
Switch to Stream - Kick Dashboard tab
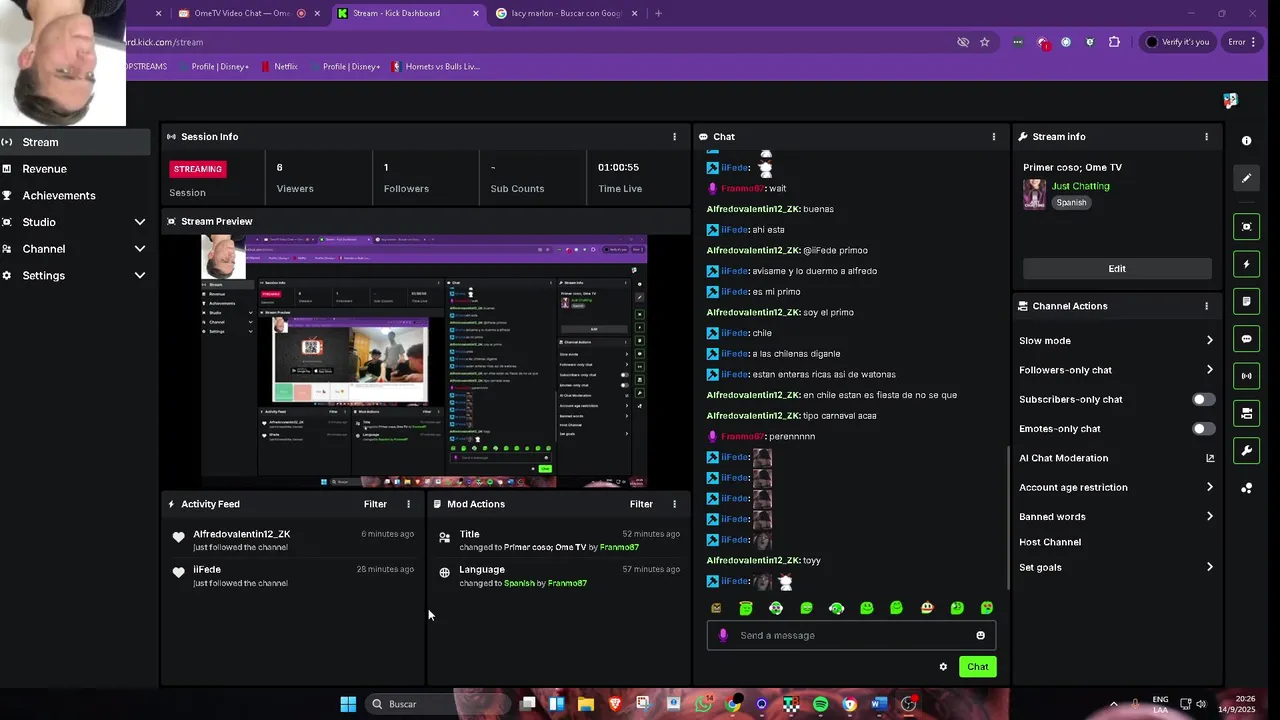[407, 13]
